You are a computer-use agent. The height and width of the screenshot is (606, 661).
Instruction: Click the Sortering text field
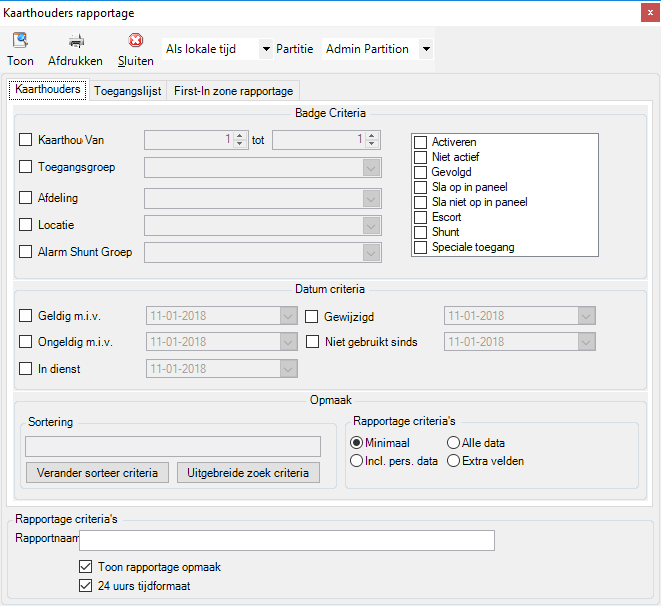tap(173, 446)
